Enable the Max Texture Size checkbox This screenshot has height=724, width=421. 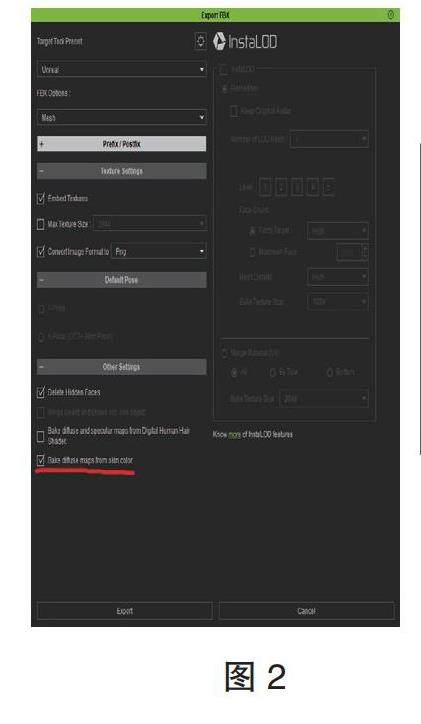pos(41,224)
